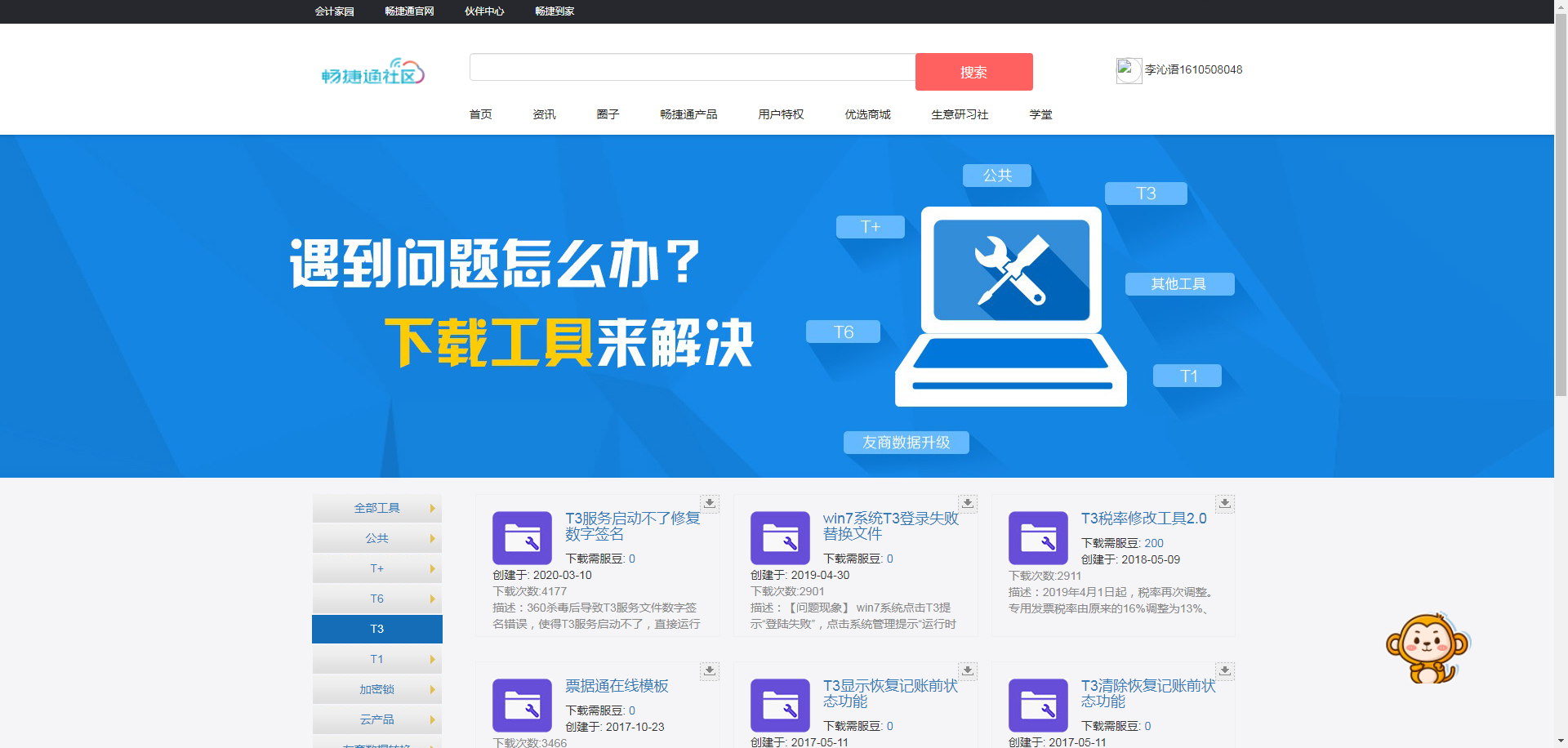Open the win7系统T3登录失败替换文件 title link
The height and width of the screenshot is (748, 1568).
point(891,527)
